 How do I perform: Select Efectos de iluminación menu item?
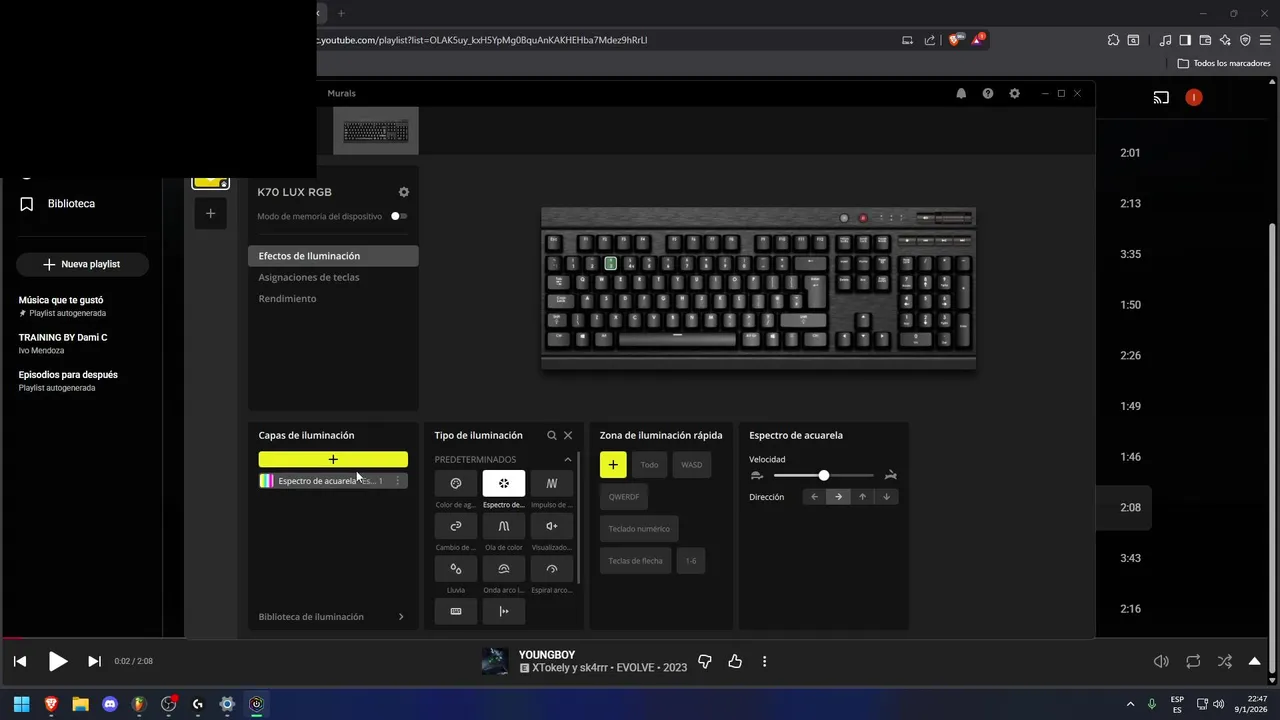(x=333, y=256)
